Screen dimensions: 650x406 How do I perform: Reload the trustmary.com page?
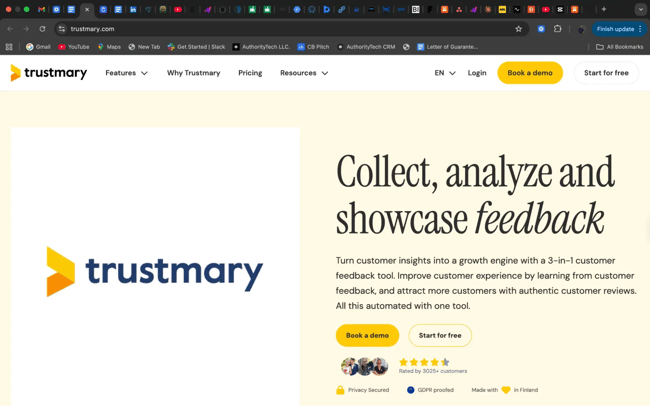tap(42, 29)
